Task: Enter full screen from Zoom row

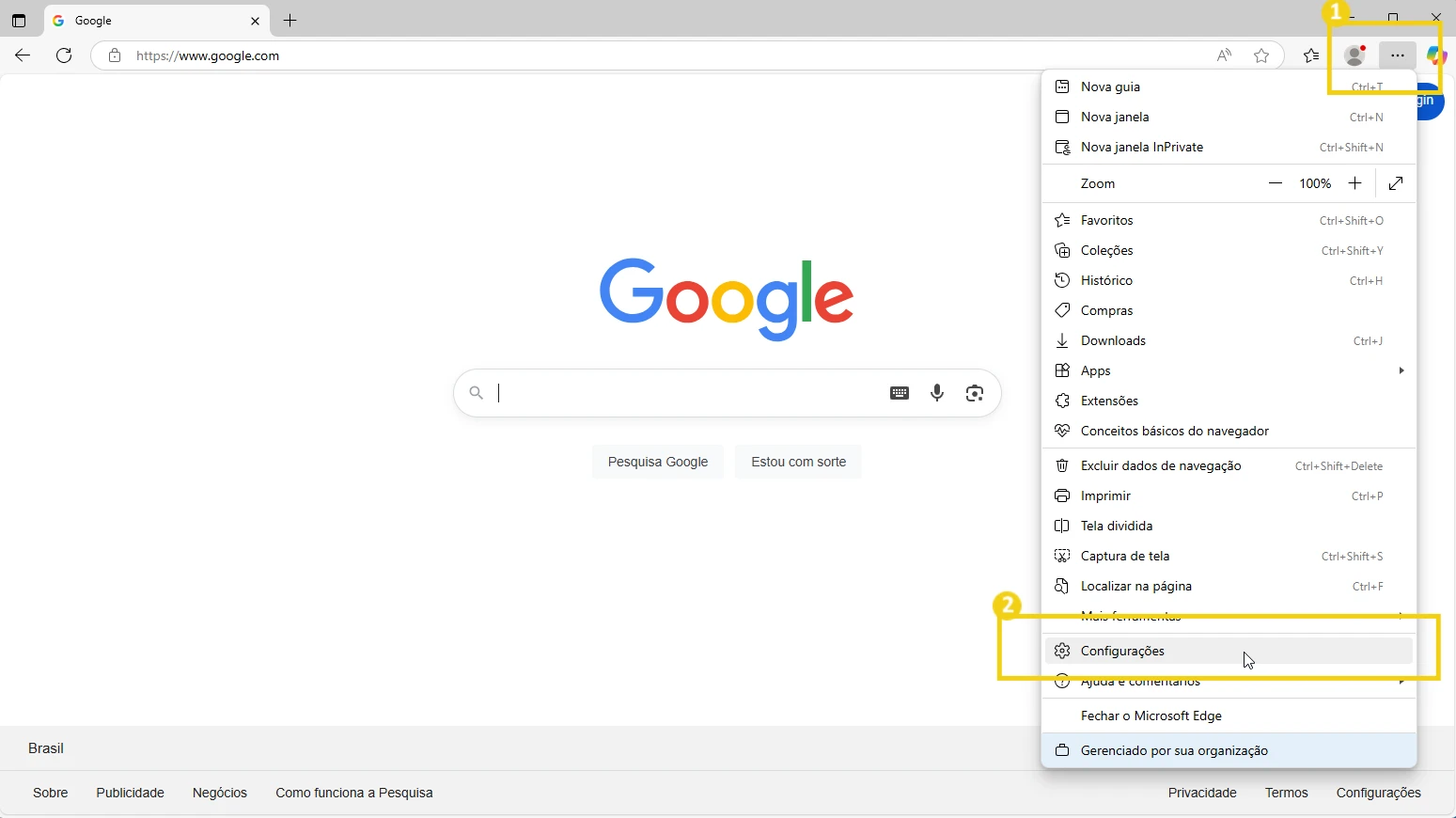Action: pos(1396,183)
